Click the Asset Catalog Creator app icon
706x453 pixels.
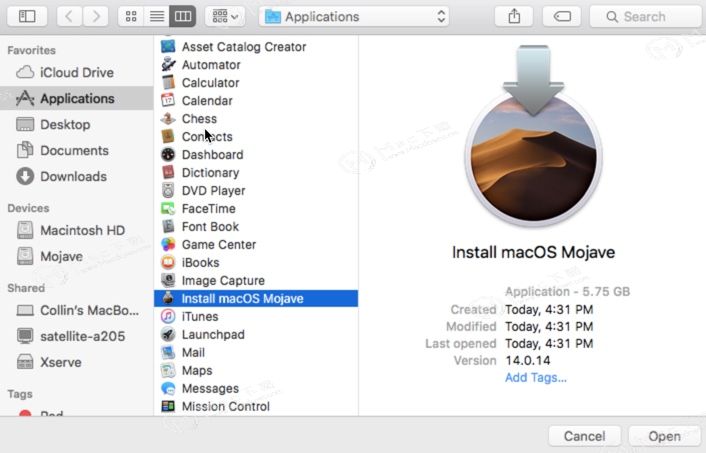168,46
